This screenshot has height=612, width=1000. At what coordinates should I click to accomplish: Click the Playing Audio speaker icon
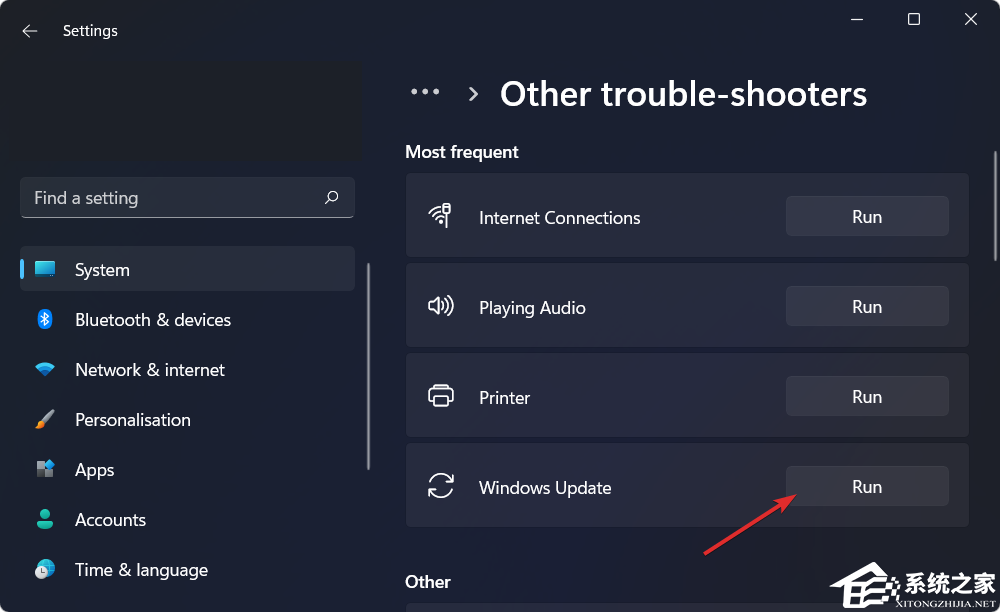click(x=440, y=306)
